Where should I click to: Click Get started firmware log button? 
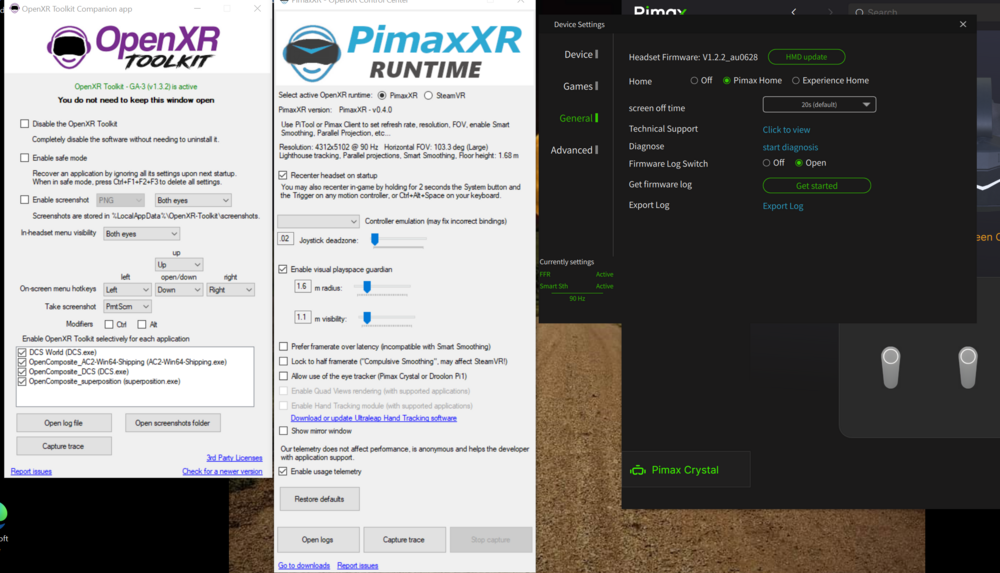pos(816,186)
